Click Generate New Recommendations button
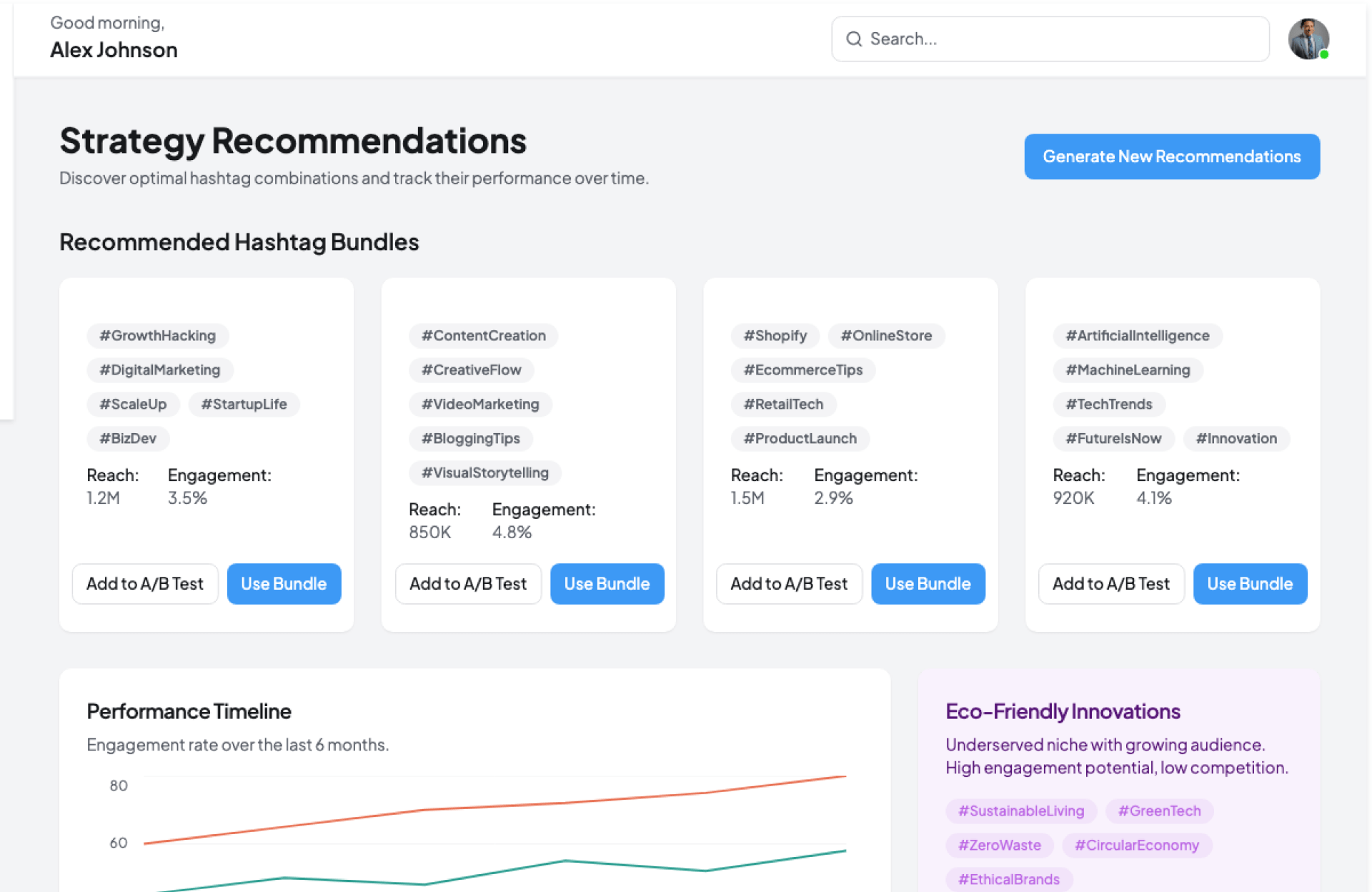 (x=1171, y=157)
